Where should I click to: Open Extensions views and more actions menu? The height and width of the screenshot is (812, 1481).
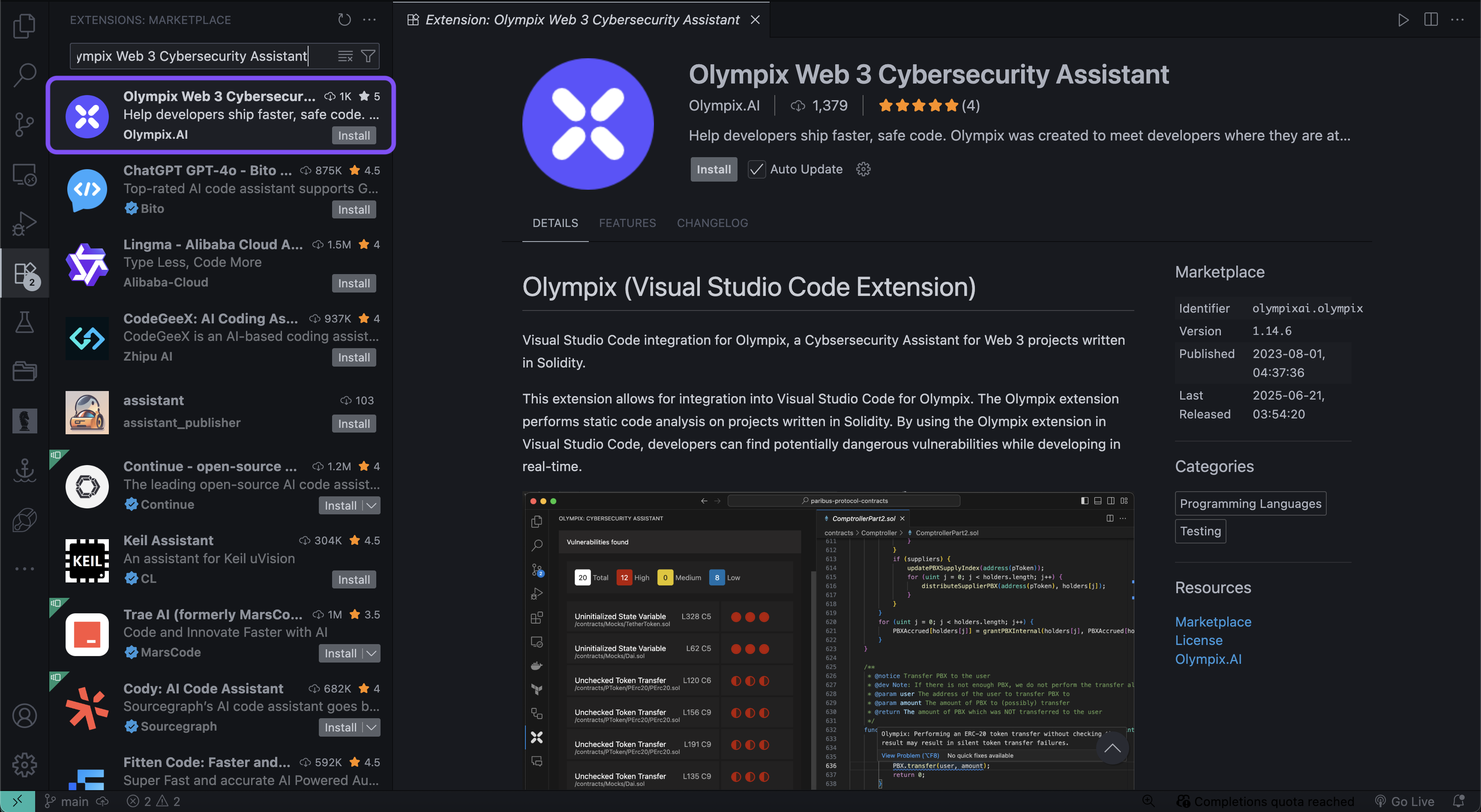369,20
